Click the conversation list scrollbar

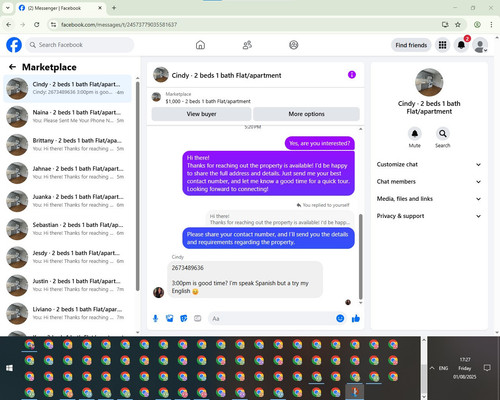pos(137,186)
